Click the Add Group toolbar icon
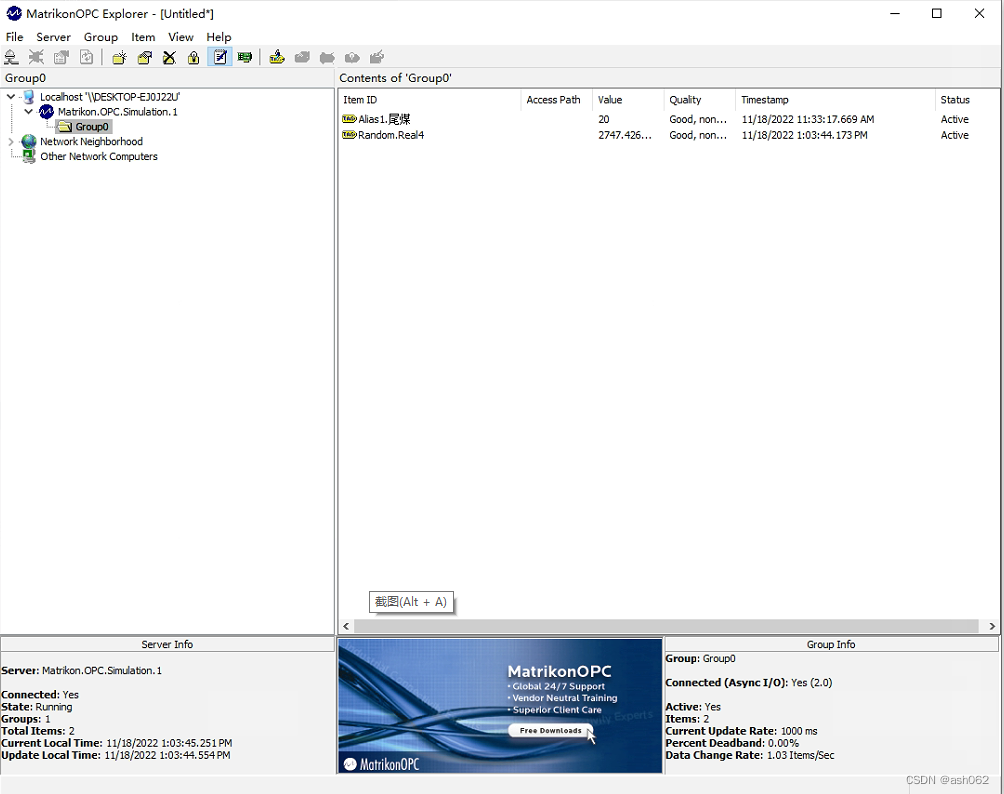This screenshot has height=794, width=1004. coord(119,58)
